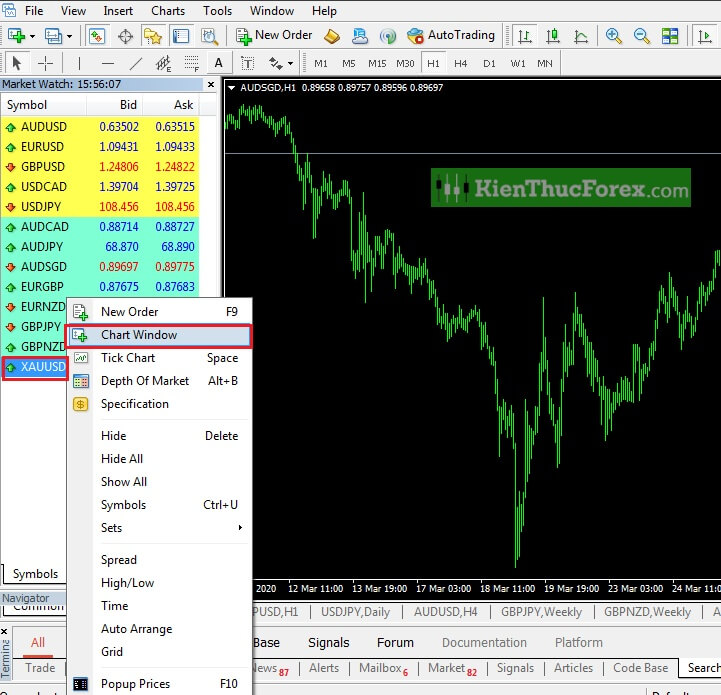
Task: Switch chart to candlesticks mode
Action: [x=553, y=35]
